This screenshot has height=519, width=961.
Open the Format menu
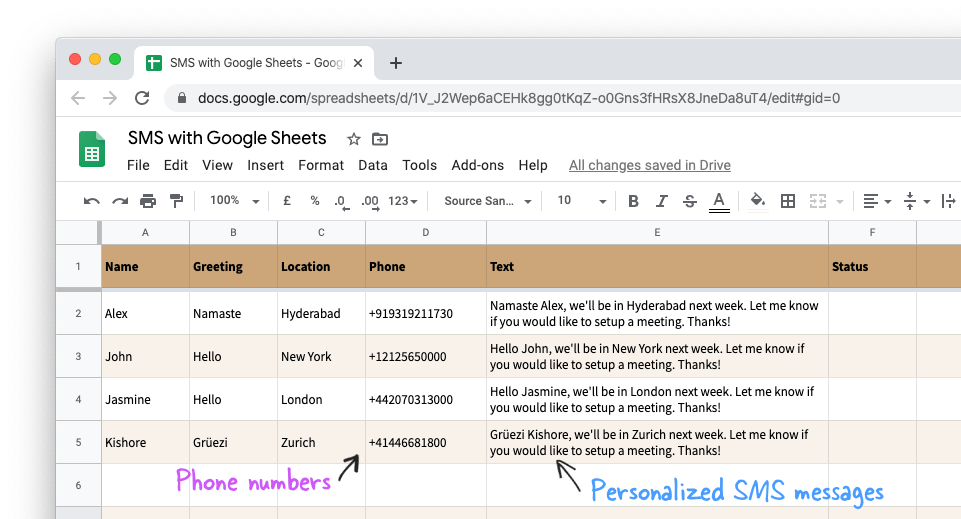pos(321,165)
